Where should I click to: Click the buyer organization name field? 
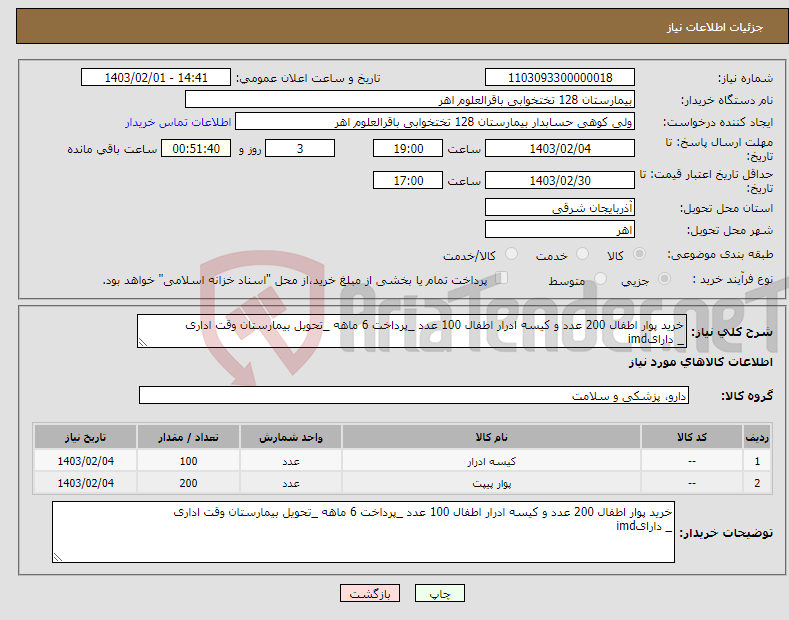[x=410, y=100]
